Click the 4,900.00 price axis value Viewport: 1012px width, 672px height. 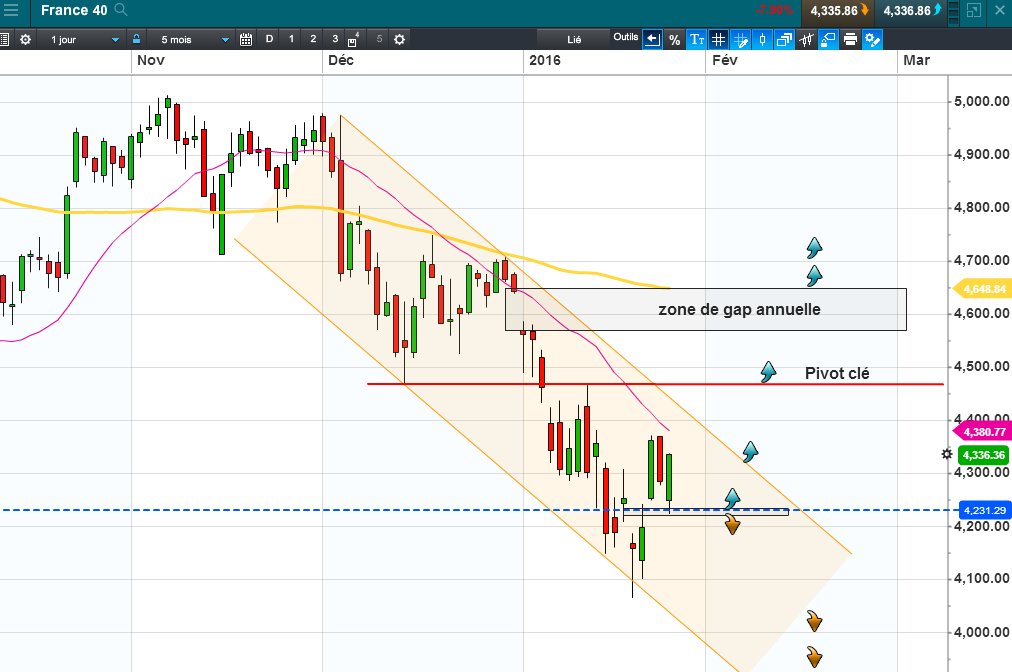pyautogui.click(x=982, y=154)
